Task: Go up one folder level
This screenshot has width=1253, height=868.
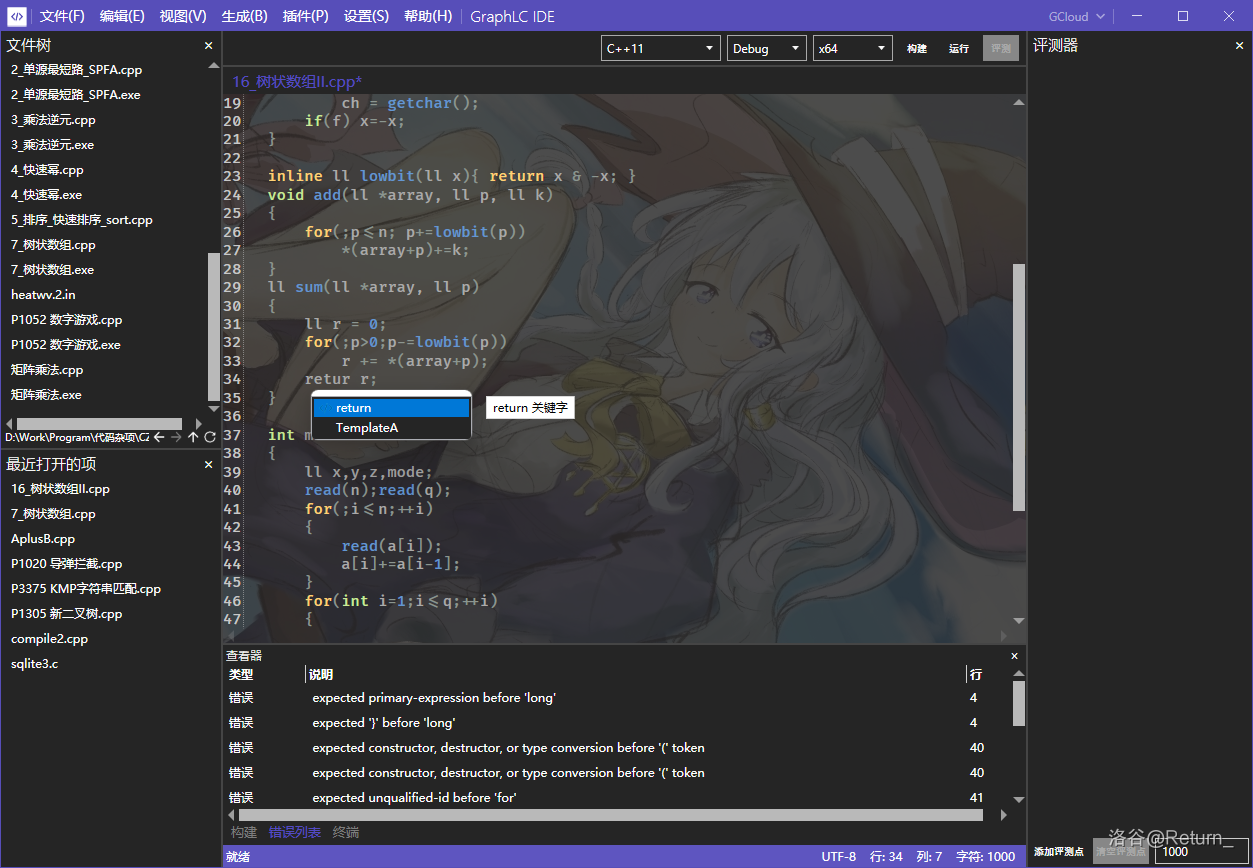Action: coord(193,437)
